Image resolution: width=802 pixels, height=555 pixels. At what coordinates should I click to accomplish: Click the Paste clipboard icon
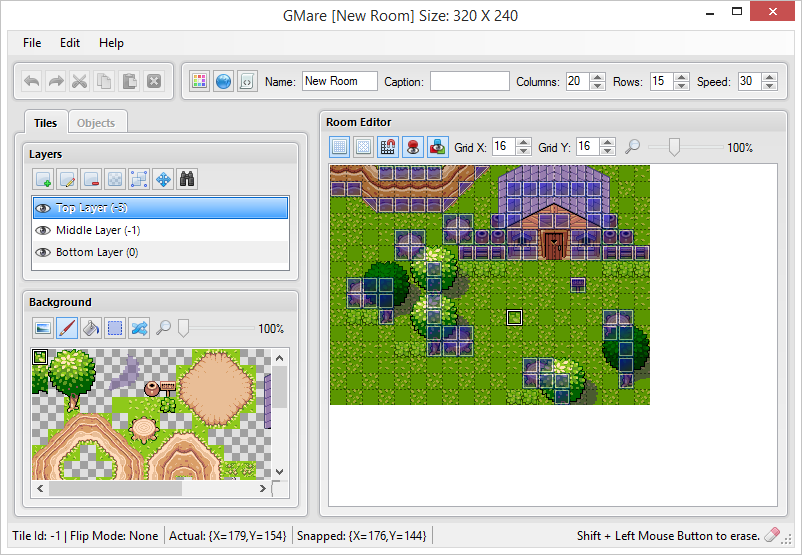click(x=129, y=81)
